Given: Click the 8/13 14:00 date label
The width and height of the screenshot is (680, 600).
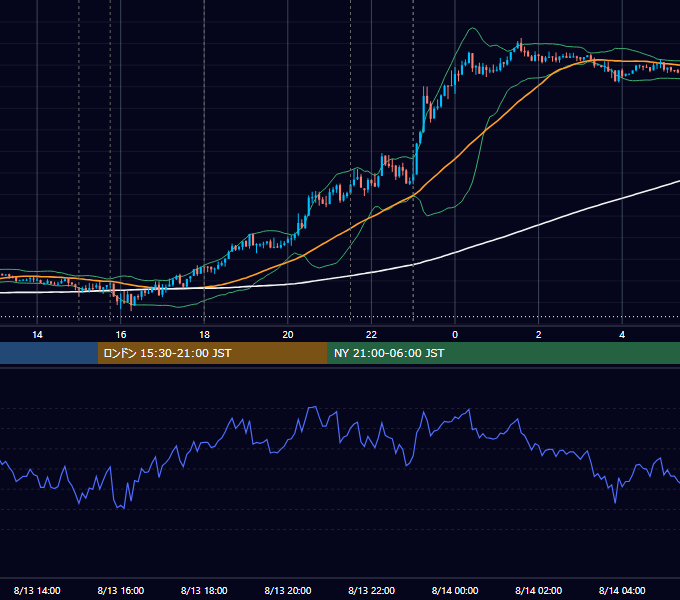Looking at the screenshot, I should 37,590.
